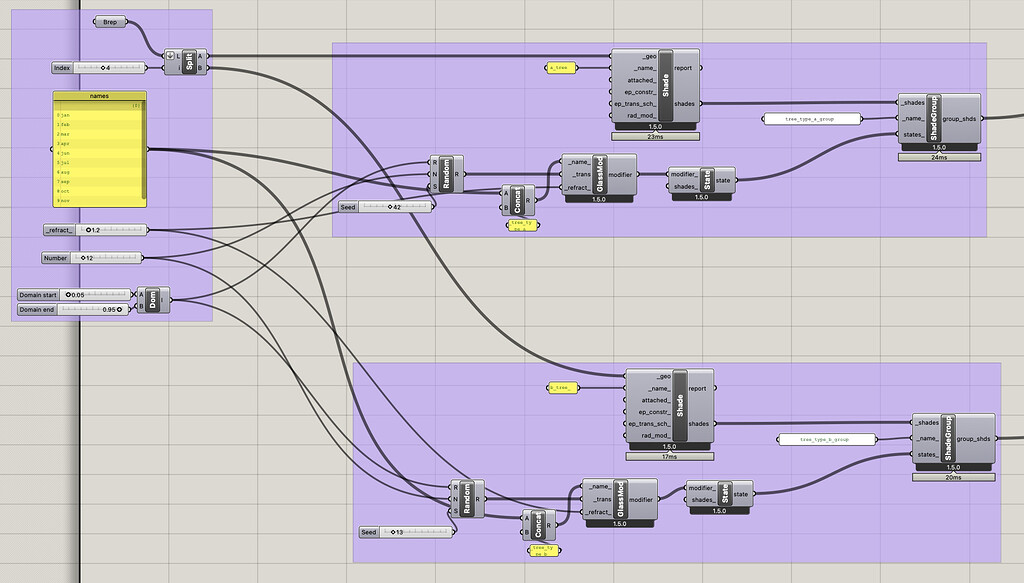Click the Domain start slider at 0.05

click(74, 295)
